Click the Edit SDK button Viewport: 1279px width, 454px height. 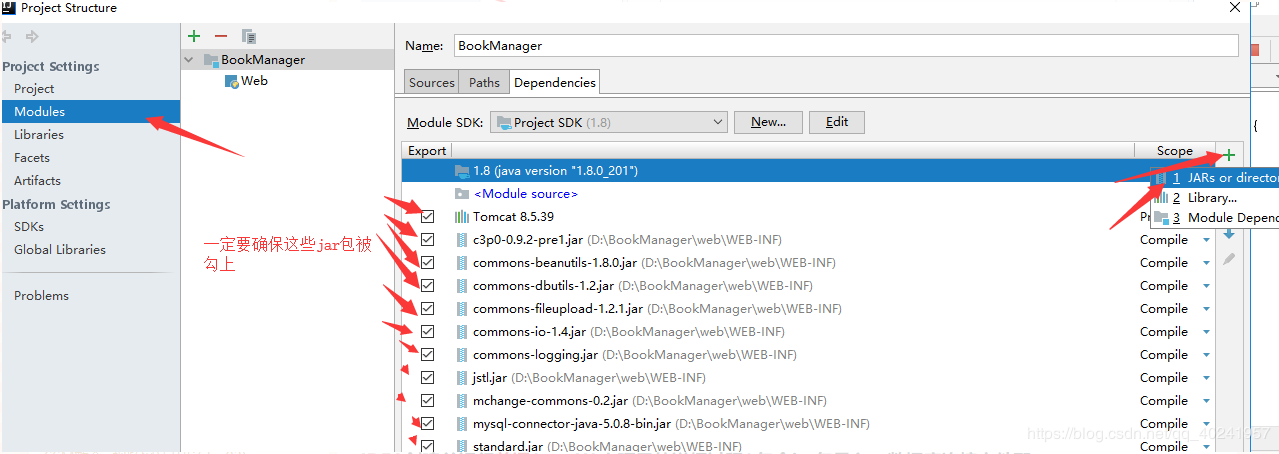(837, 122)
